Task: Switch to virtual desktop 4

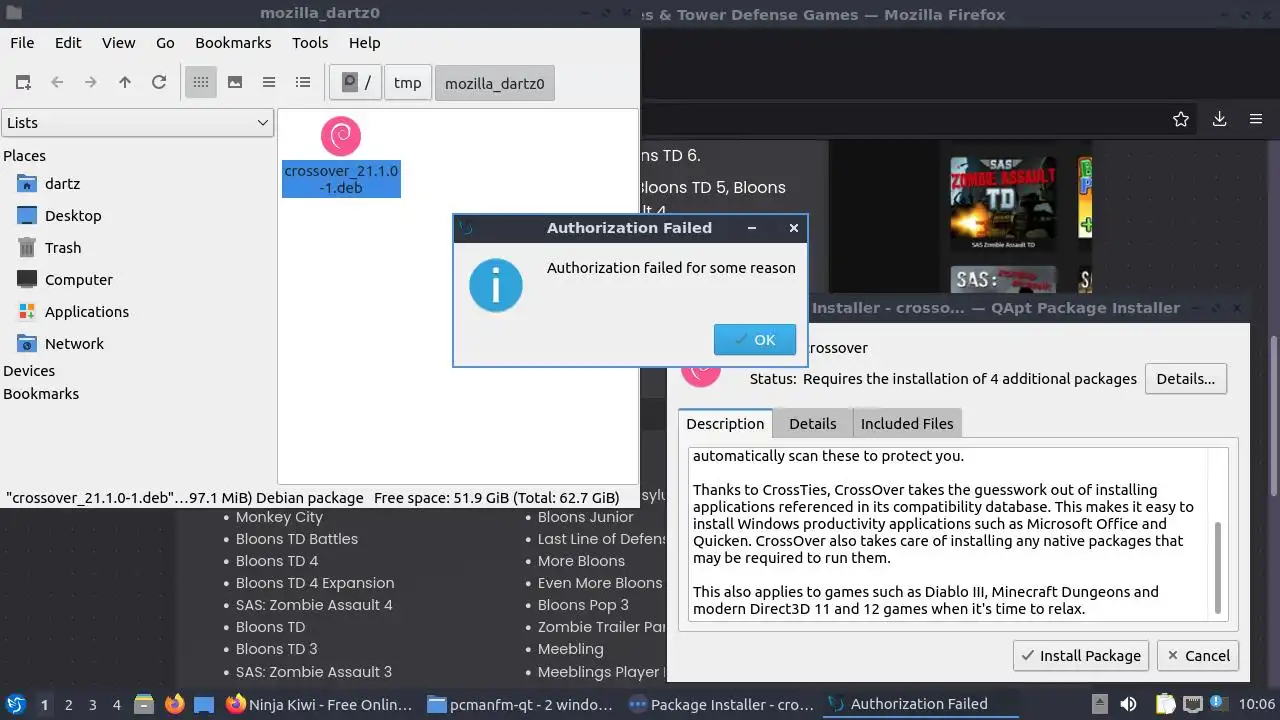Action: (x=116, y=705)
